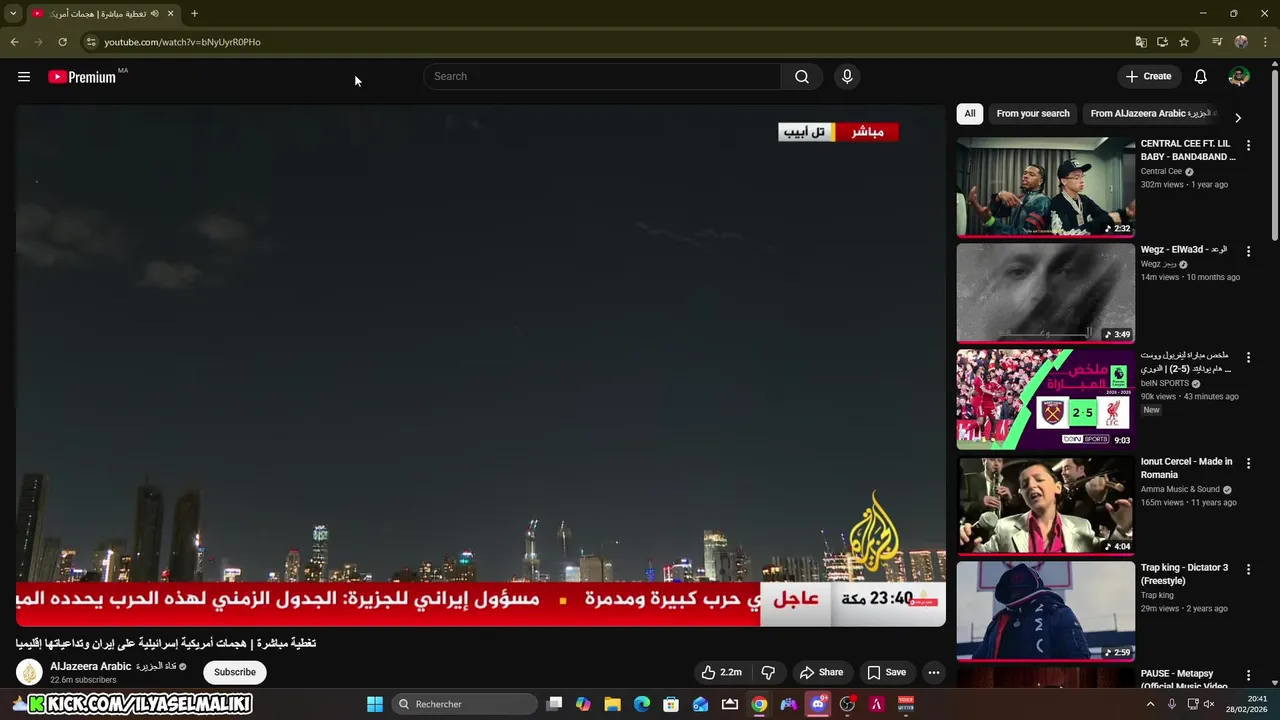The image size is (1280, 720).
Task: Open Central Cee BAND4BAND thumbnail
Action: click(x=1045, y=187)
